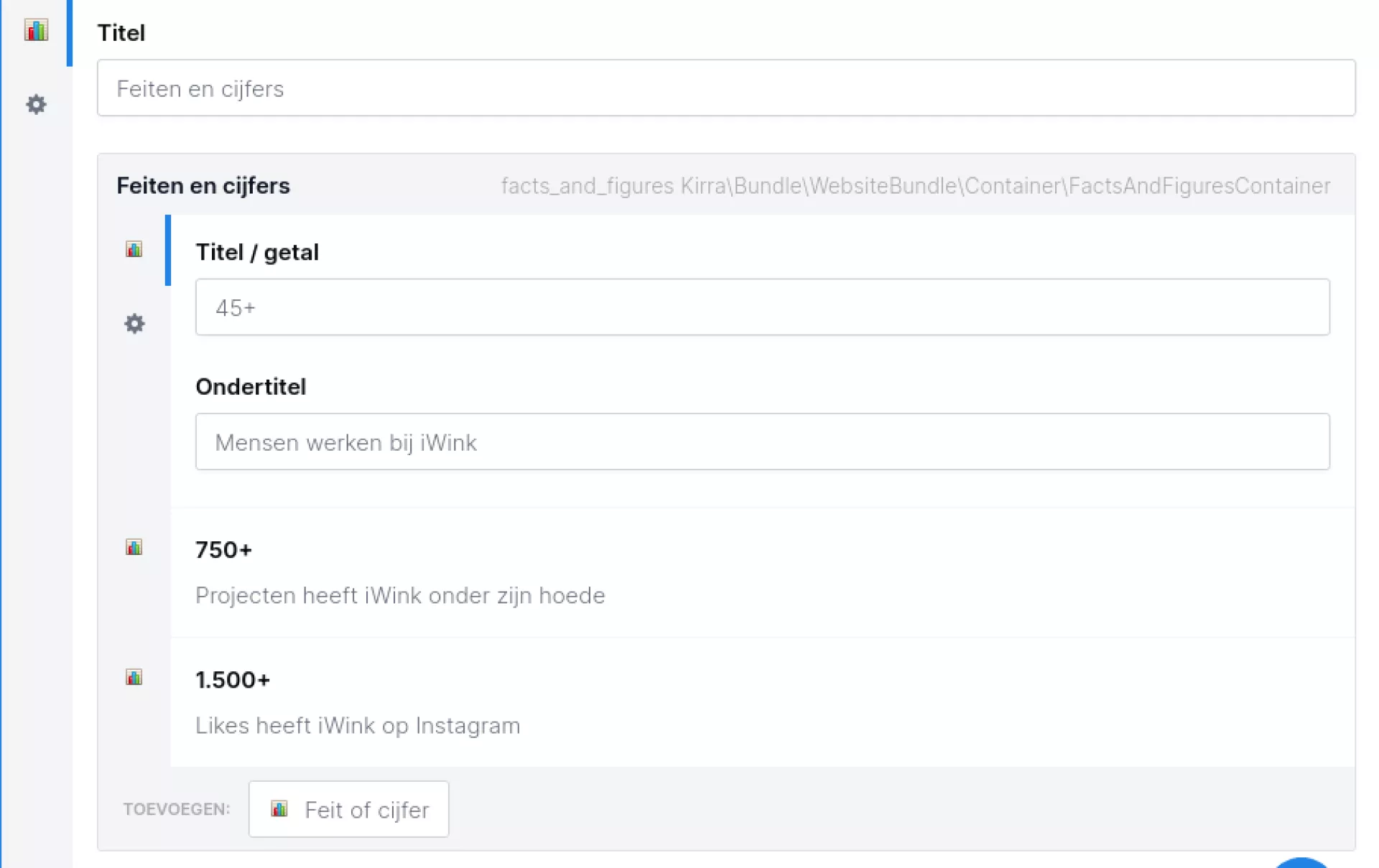1379x868 pixels.
Task: Open the Likes heeft iWink op Instagram entry
Action: (x=358, y=726)
